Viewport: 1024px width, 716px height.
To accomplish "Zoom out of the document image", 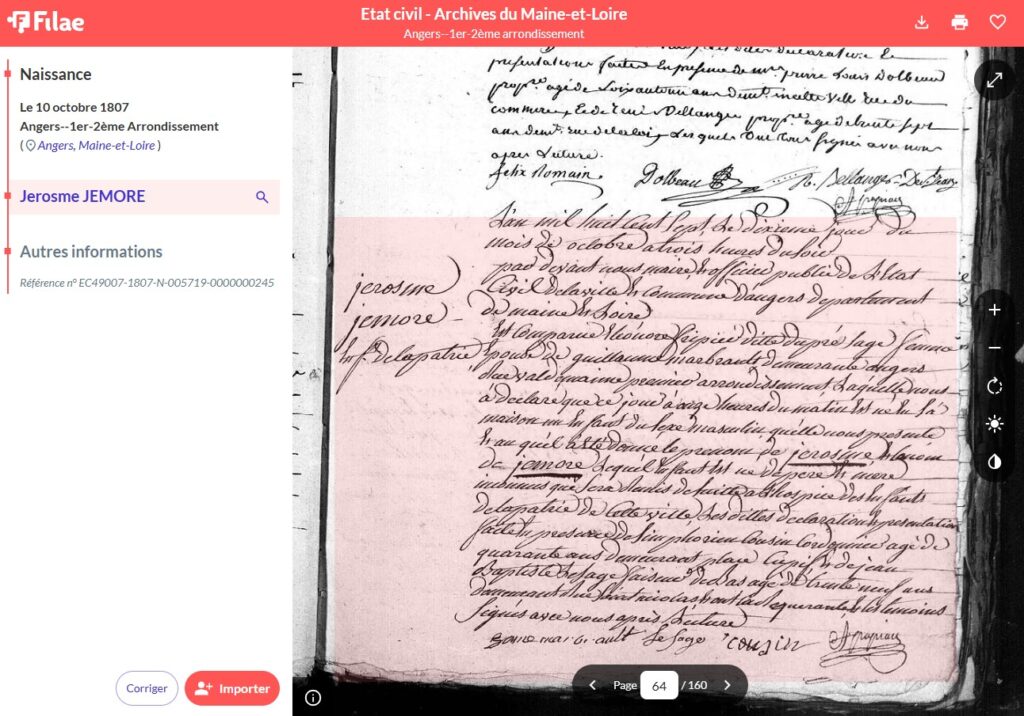I will pos(994,348).
